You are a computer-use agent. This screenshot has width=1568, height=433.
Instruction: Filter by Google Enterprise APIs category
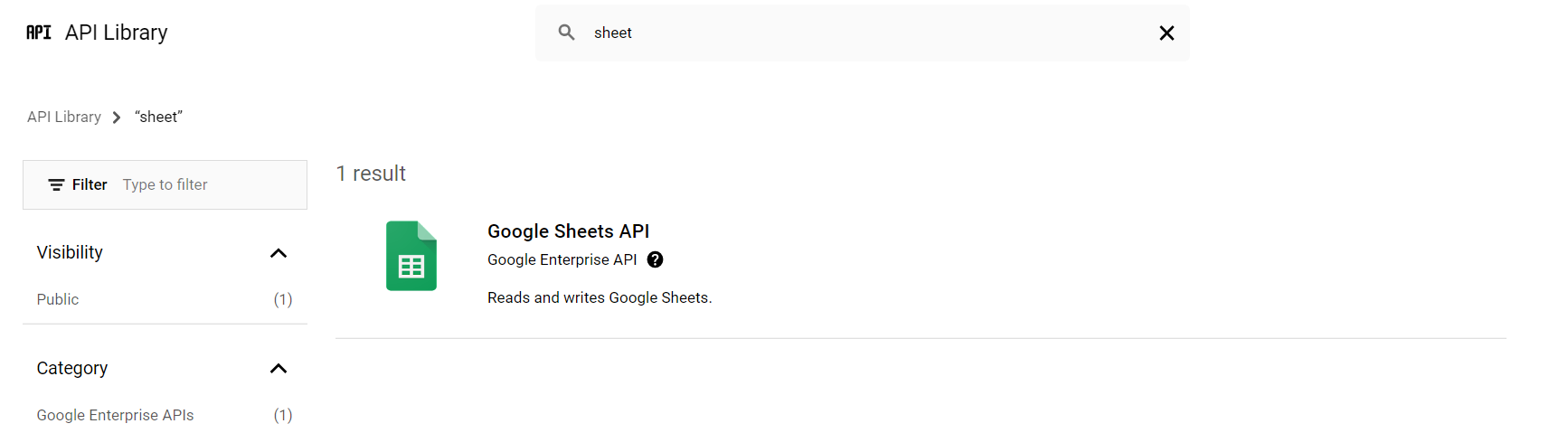[115, 416]
